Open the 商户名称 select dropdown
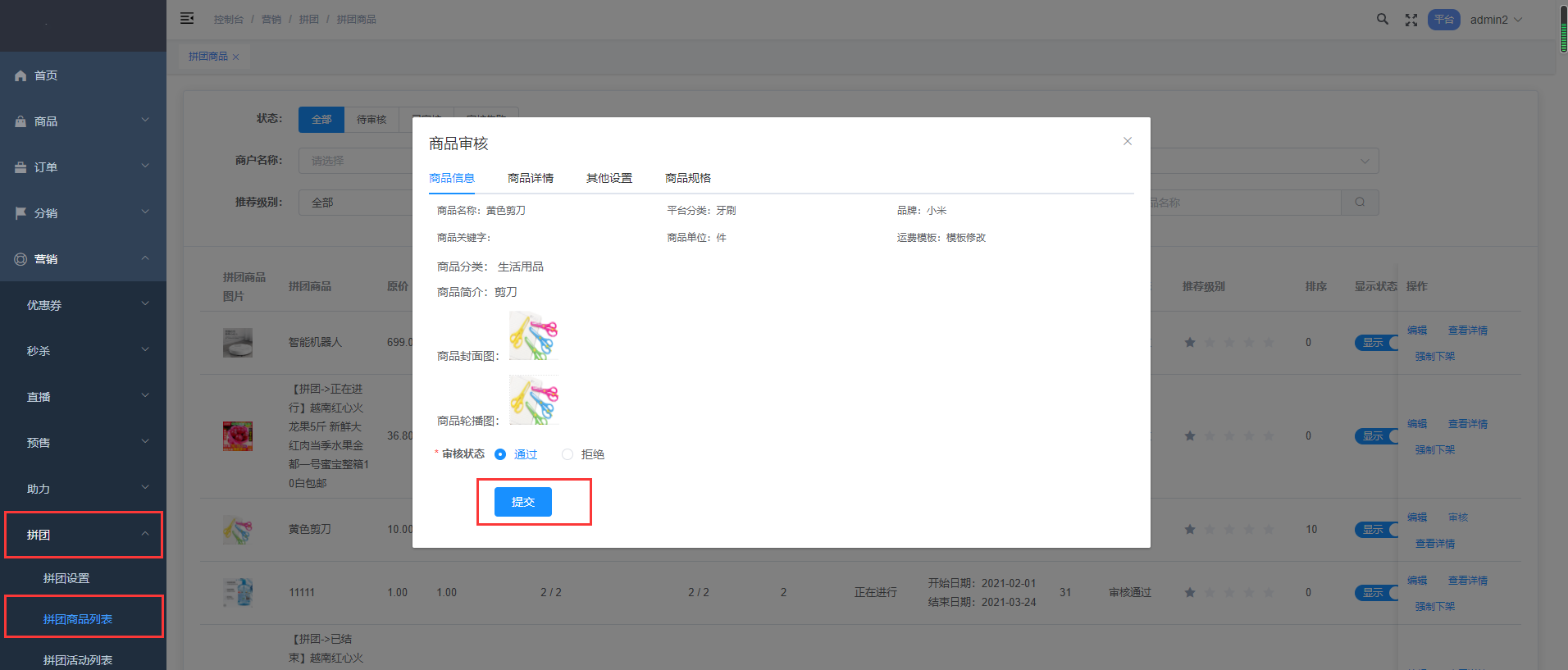 (356, 161)
